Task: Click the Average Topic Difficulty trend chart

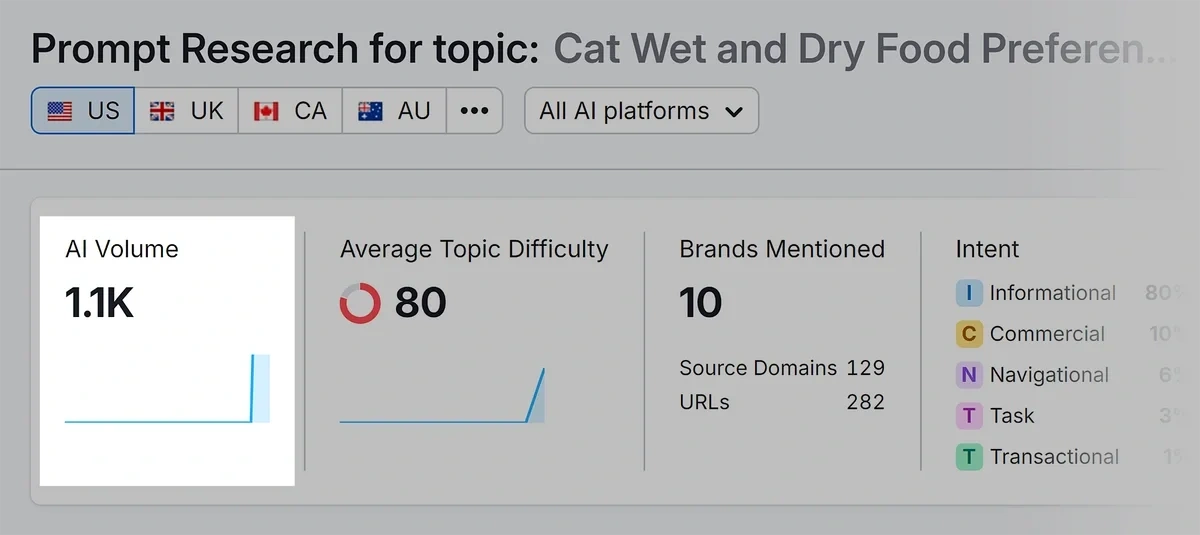Action: (442, 395)
